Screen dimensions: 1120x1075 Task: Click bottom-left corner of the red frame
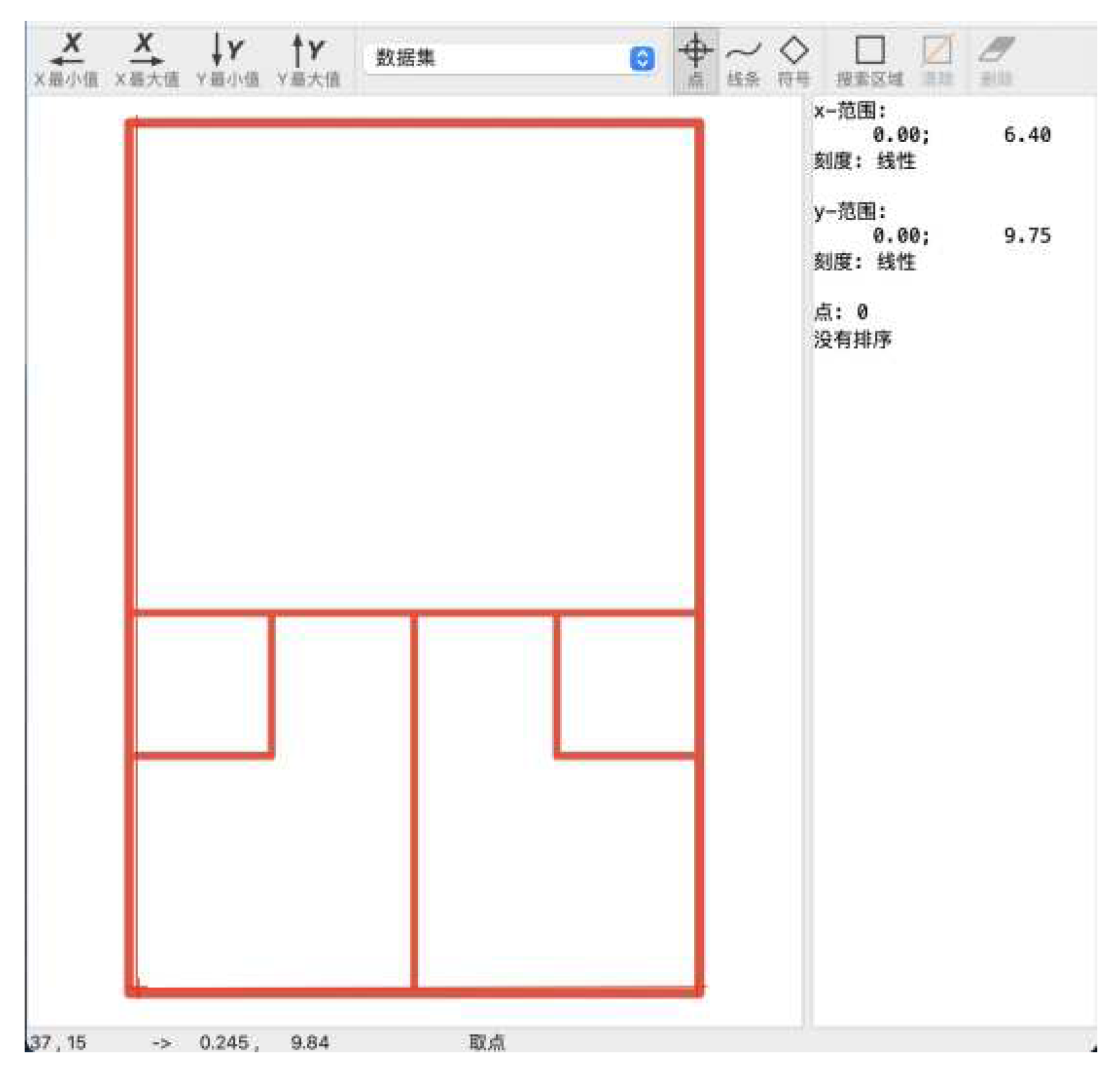pos(132,991)
